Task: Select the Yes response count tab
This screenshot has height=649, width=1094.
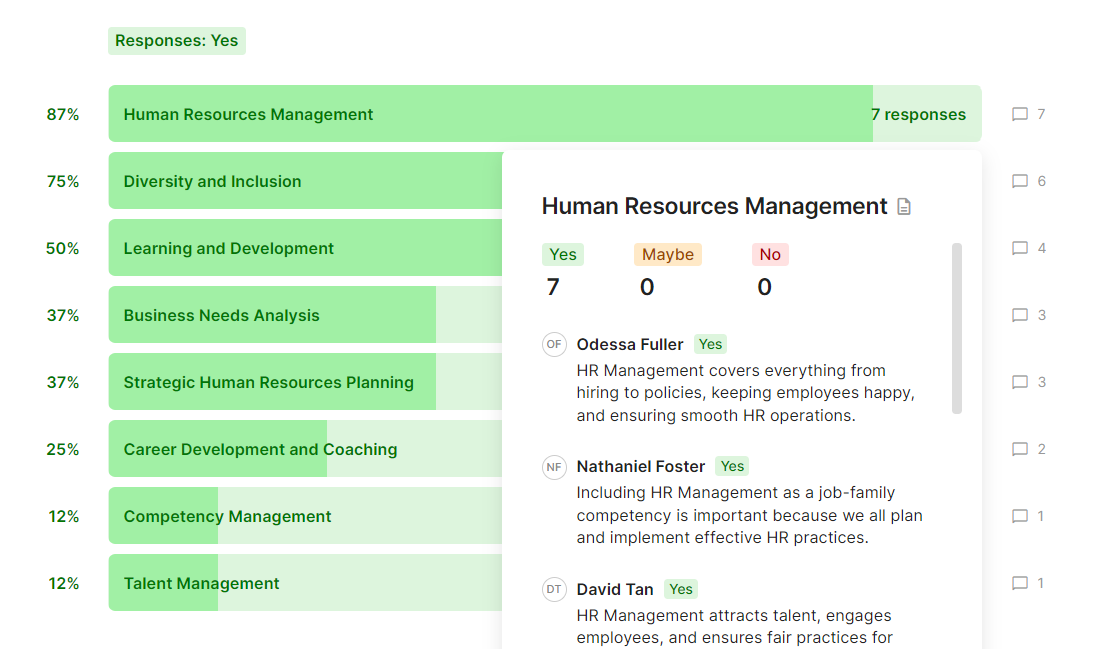Action: click(x=562, y=255)
